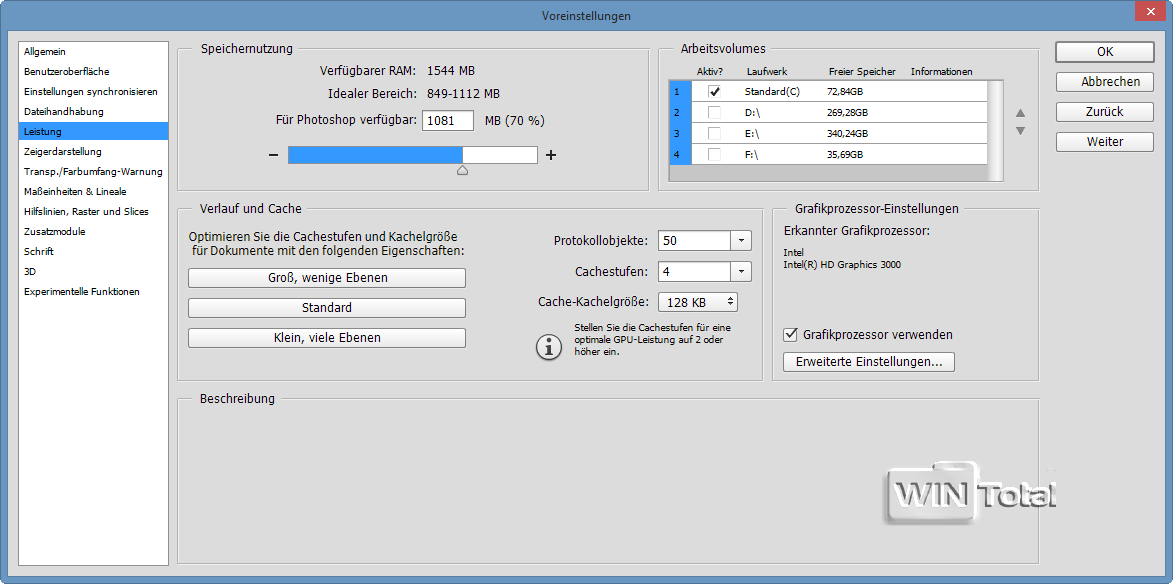Click the Für Photoshop verfügbar input field
The width and height of the screenshot is (1173, 584).
pyautogui.click(x=448, y=121)
